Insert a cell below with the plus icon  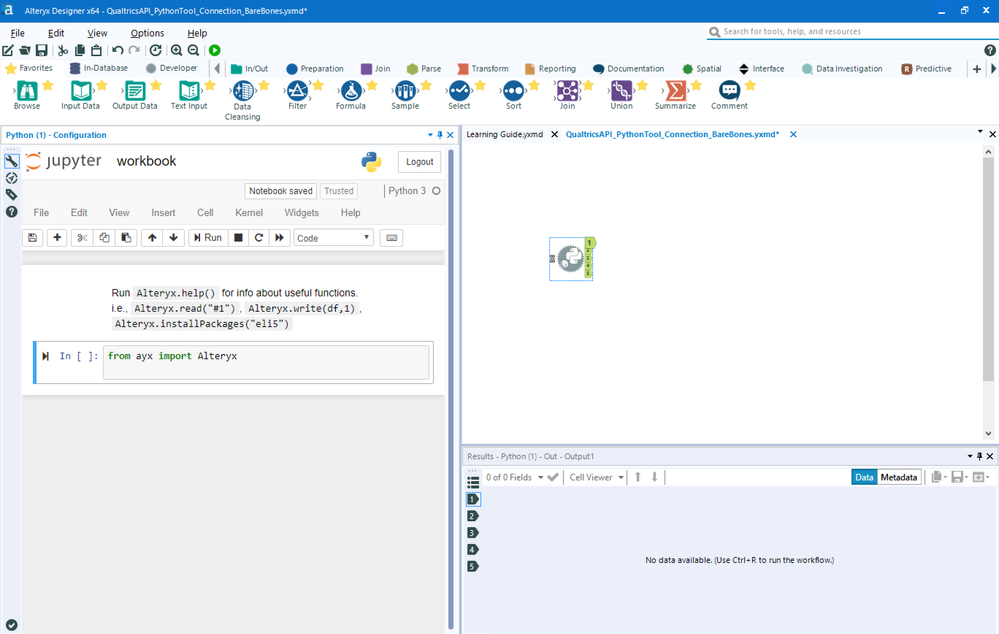57,238
